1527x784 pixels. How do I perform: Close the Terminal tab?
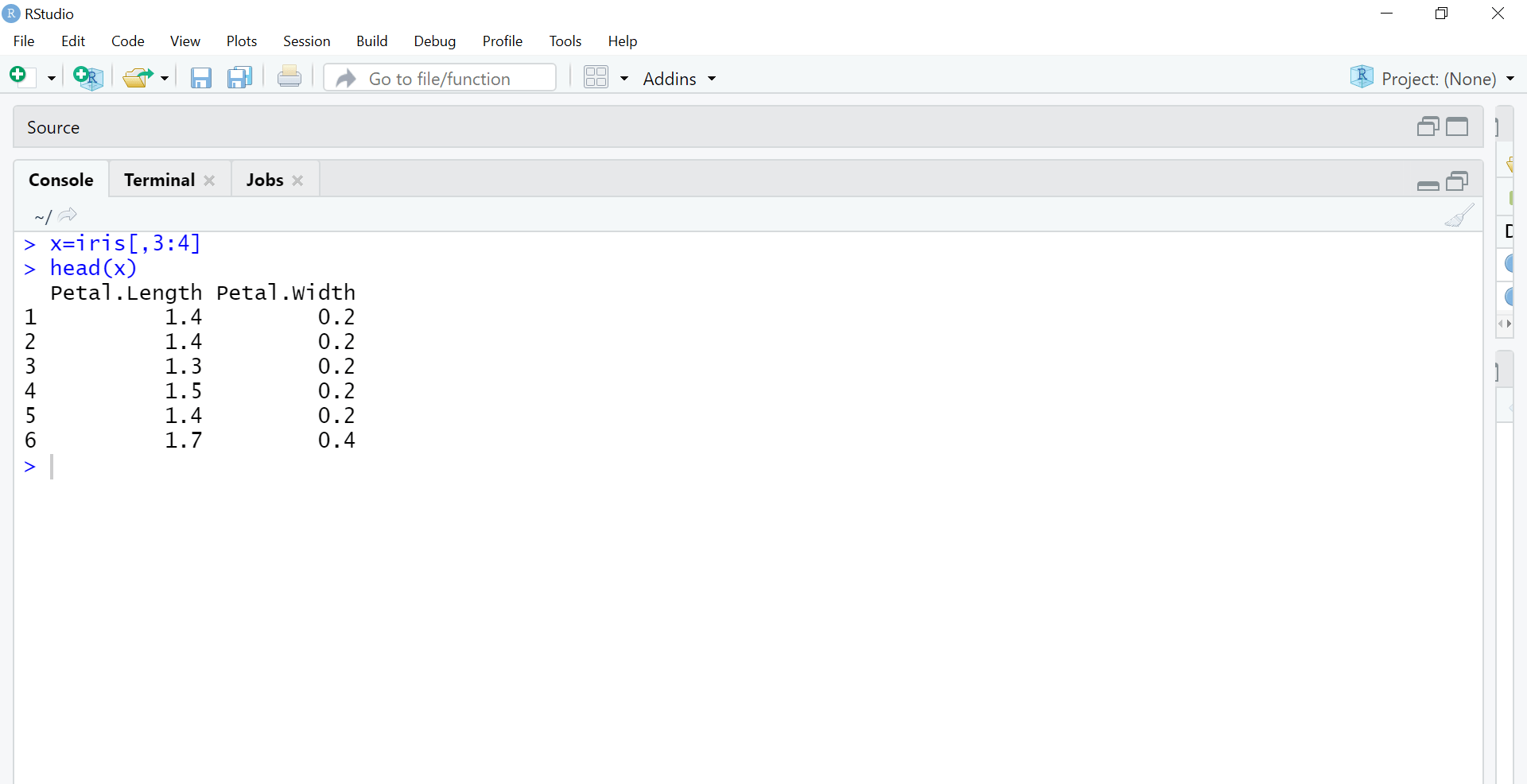tap(209, 180)
